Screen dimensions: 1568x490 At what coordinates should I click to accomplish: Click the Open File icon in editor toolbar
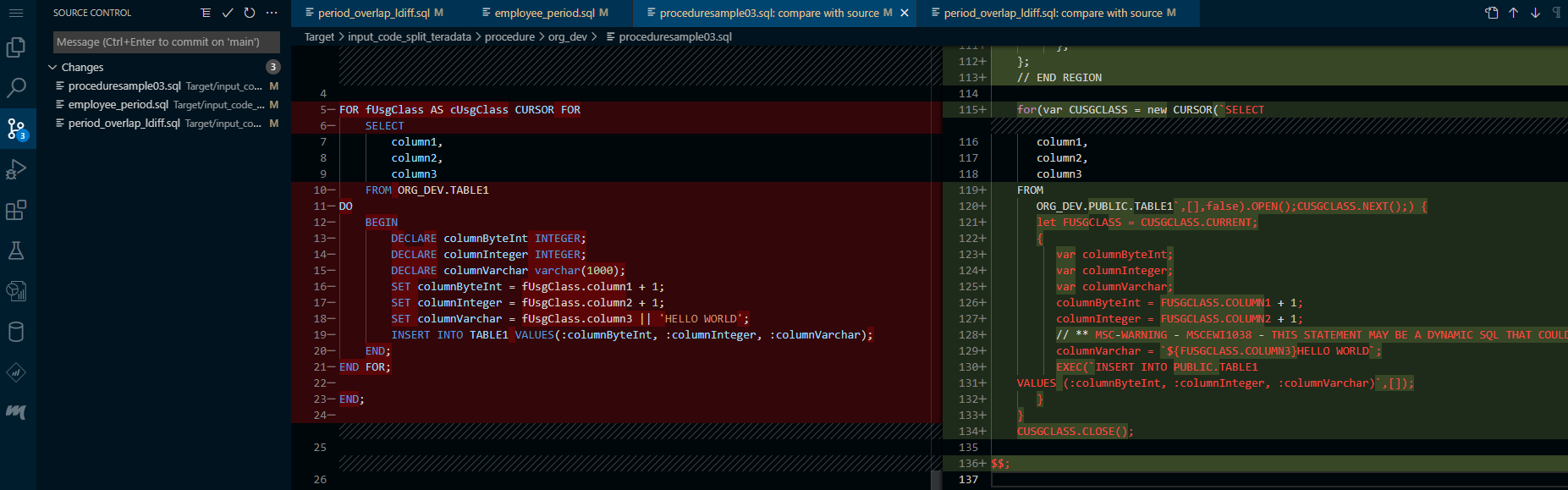click(1492, 13)
